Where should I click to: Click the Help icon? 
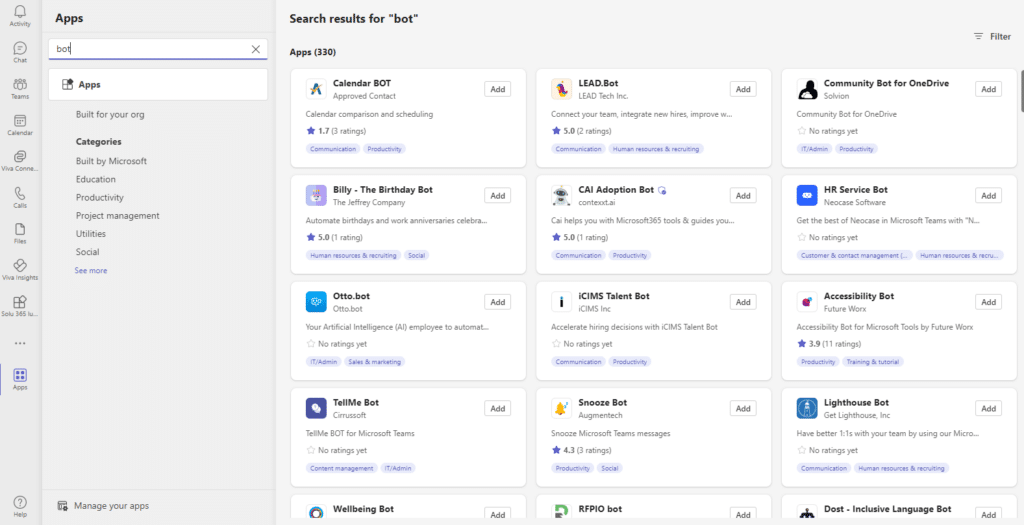point(20,505)
